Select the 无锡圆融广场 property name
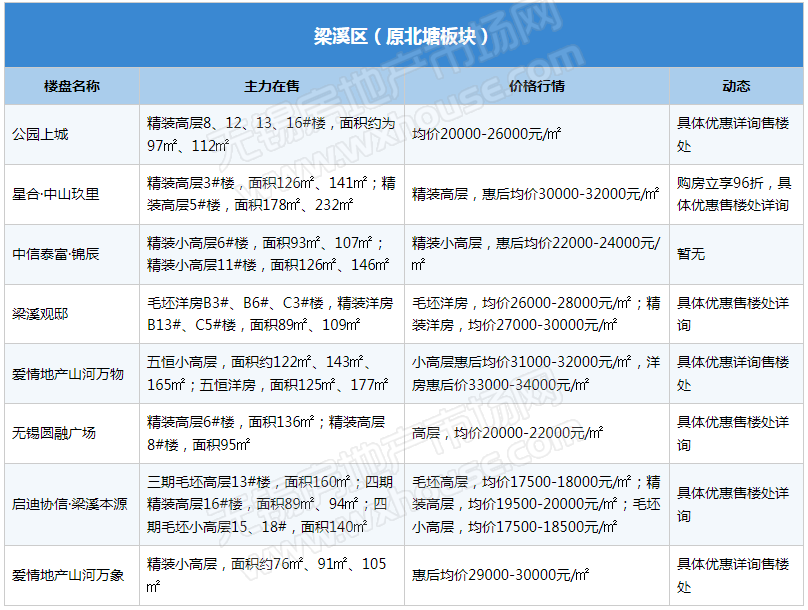Screen dimensions: 808x610 [x=54, y=434]
